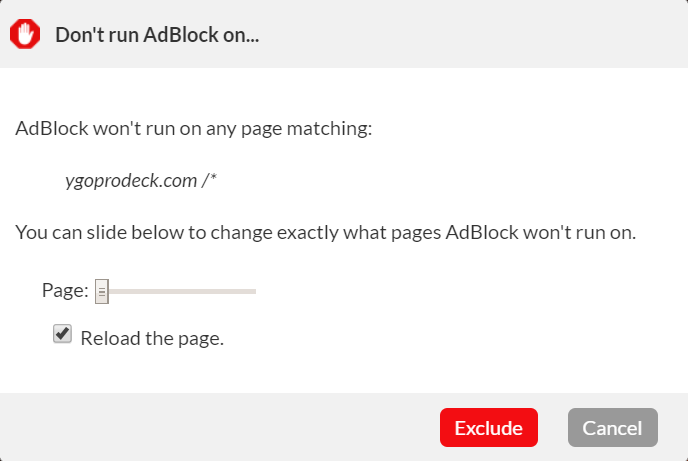Click the "Don't run AdBlock on..." title

(x=157, y=35)
